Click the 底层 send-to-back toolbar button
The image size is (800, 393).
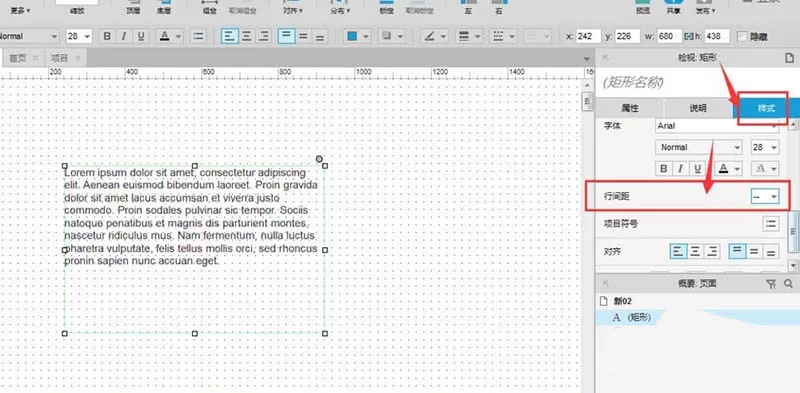coord(164,7)
